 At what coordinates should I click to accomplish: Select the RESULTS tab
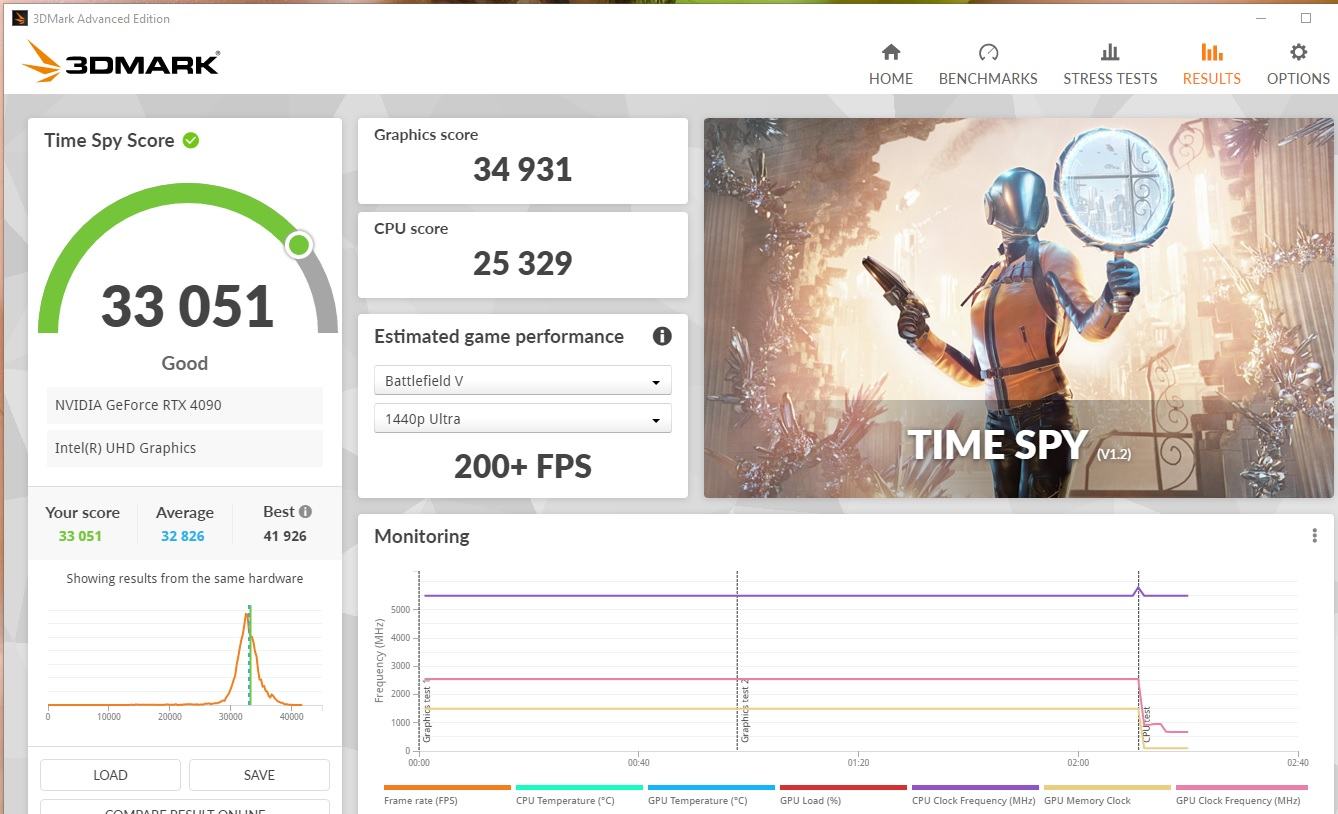[1211, 65]
